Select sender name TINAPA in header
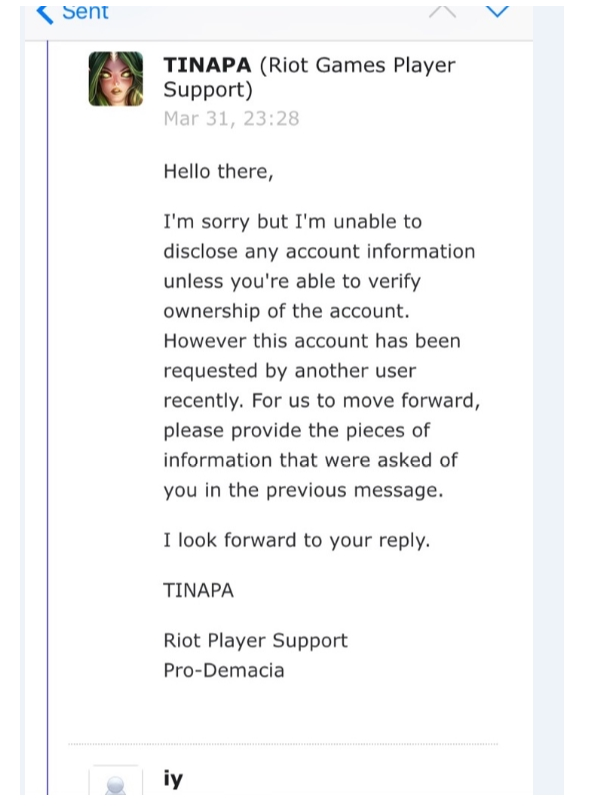This screenshot has height=807, width=598. click(207, 65)
